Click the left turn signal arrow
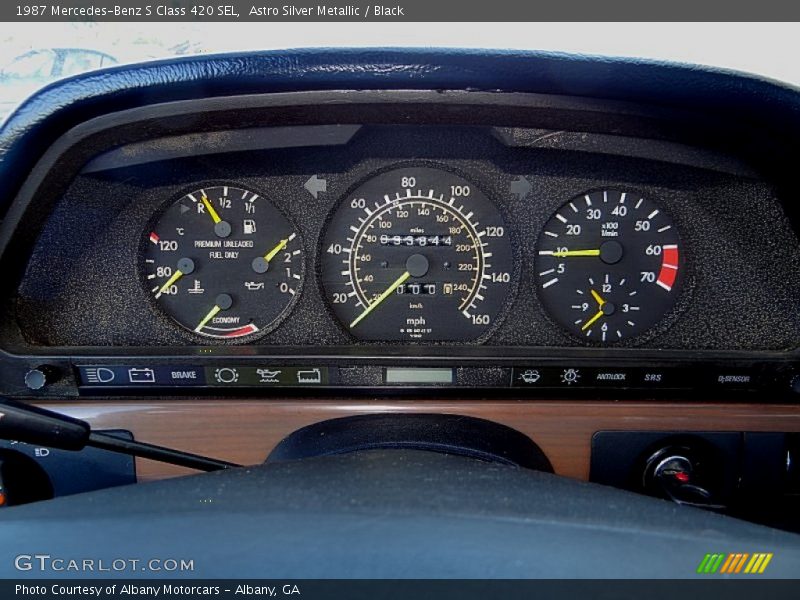 315,186
